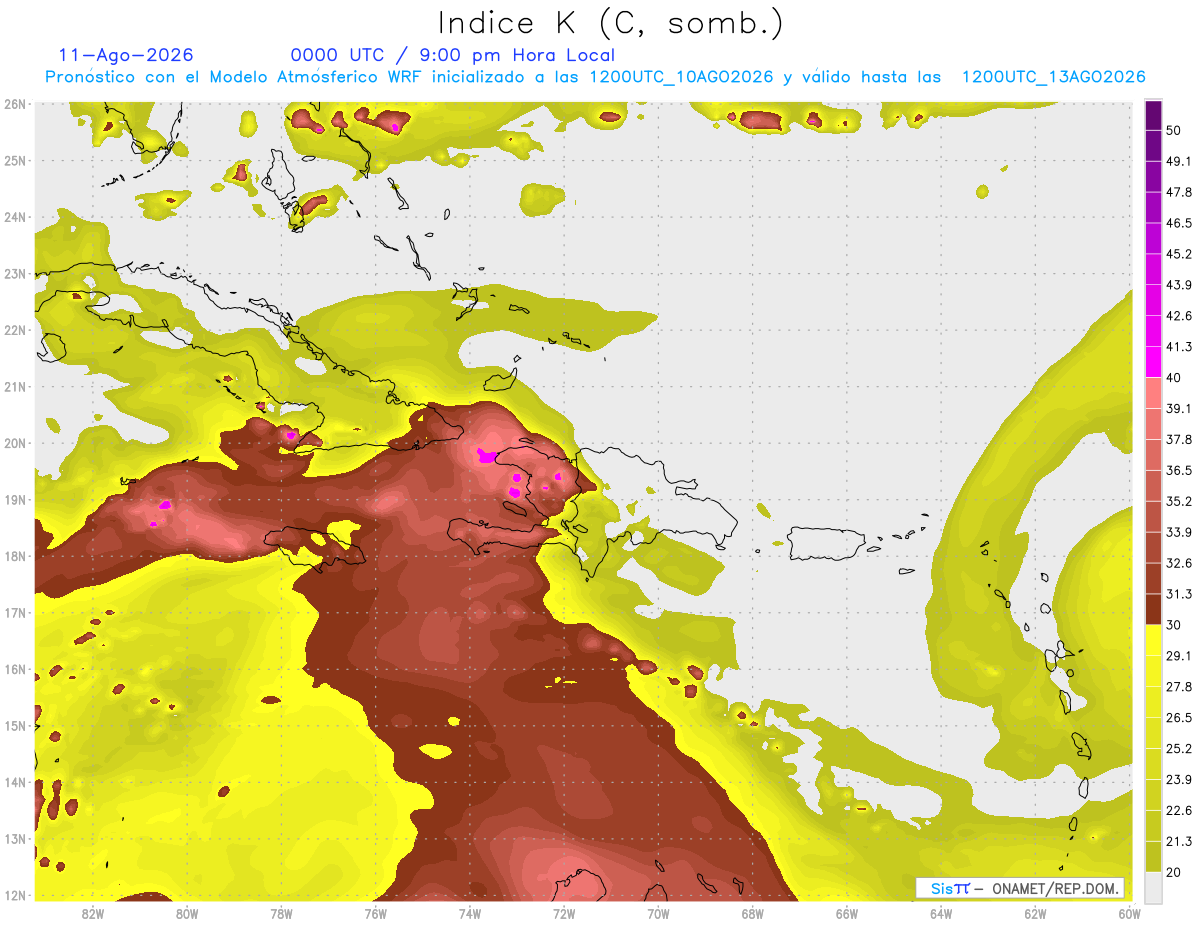Click the colorbar value label 37.8

coord(1178,439)
